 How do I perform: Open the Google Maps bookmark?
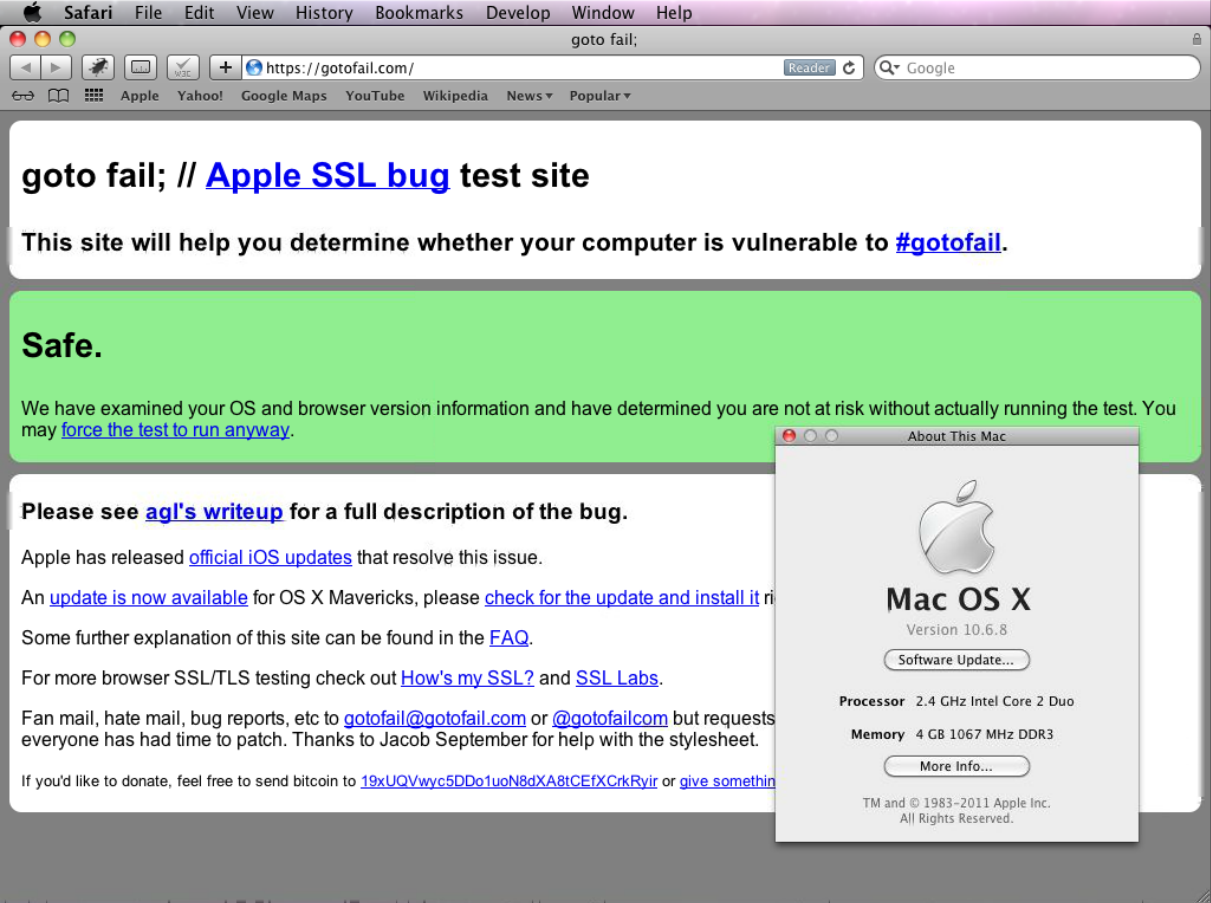coord(284,96)
